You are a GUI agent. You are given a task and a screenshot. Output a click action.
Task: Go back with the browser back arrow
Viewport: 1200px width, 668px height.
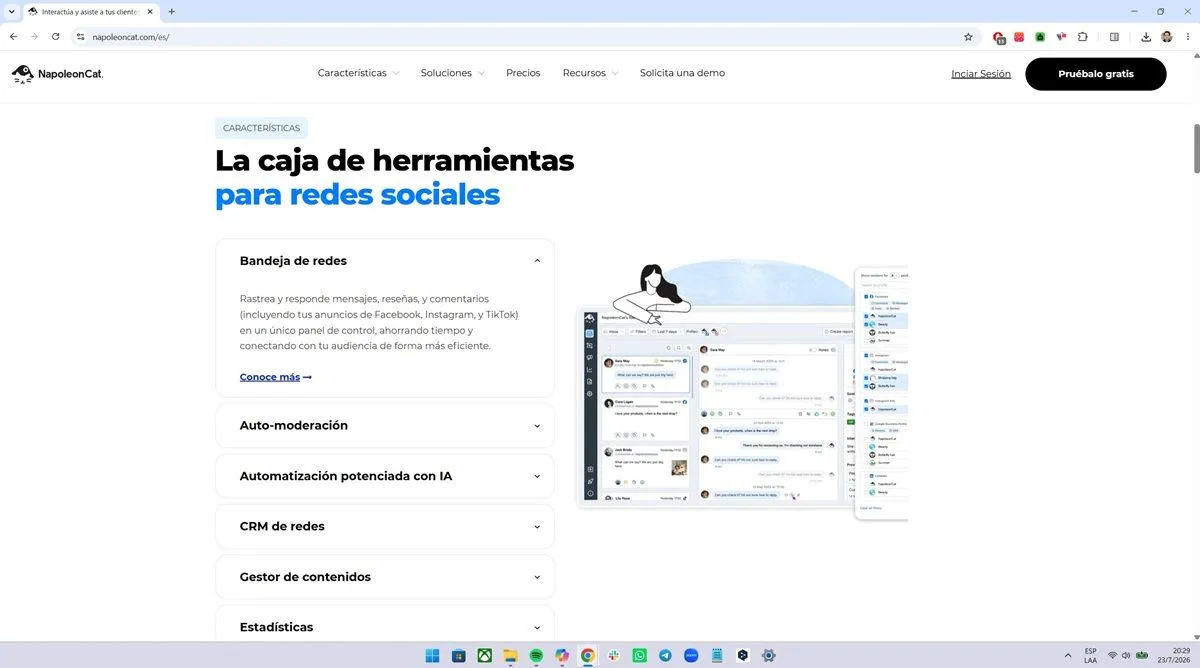(x=14, y=37)
